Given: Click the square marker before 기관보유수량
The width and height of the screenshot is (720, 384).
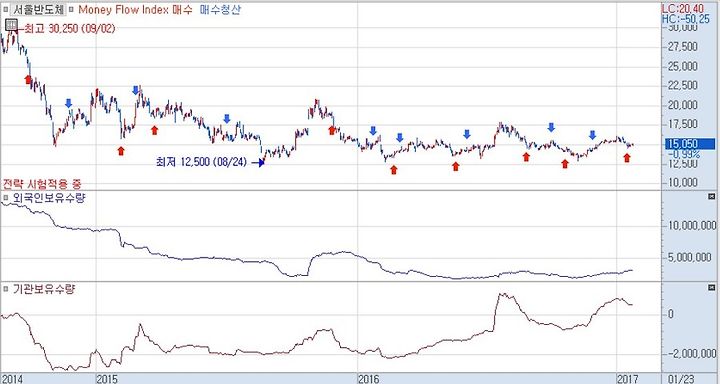Looking at the screenshot, I should click(6, 289).
